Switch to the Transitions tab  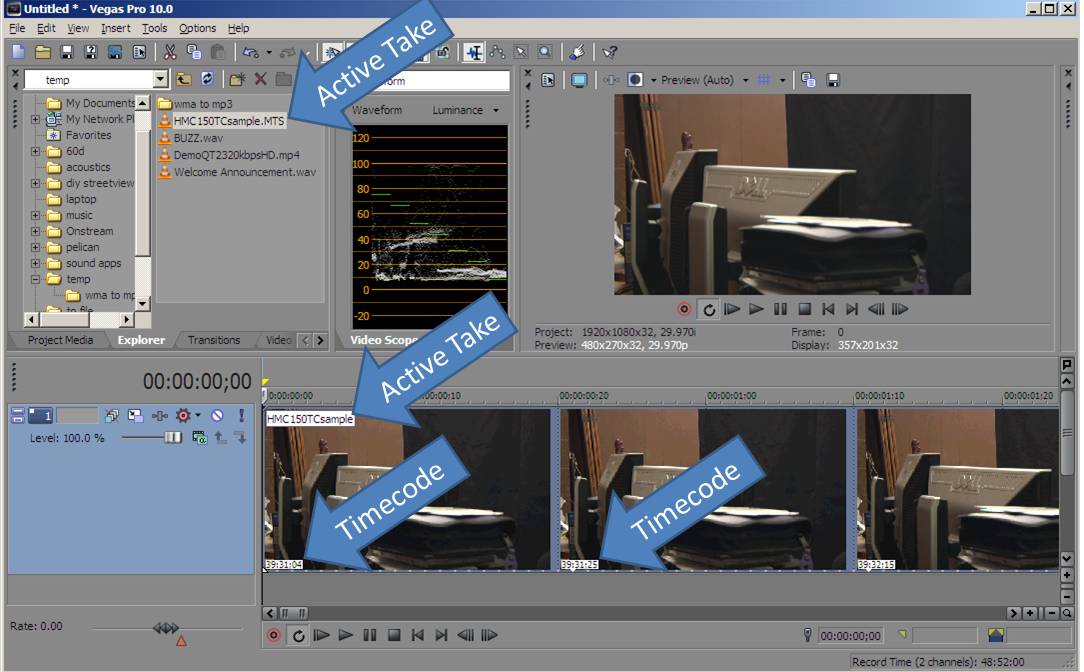(x=214, y=340)
